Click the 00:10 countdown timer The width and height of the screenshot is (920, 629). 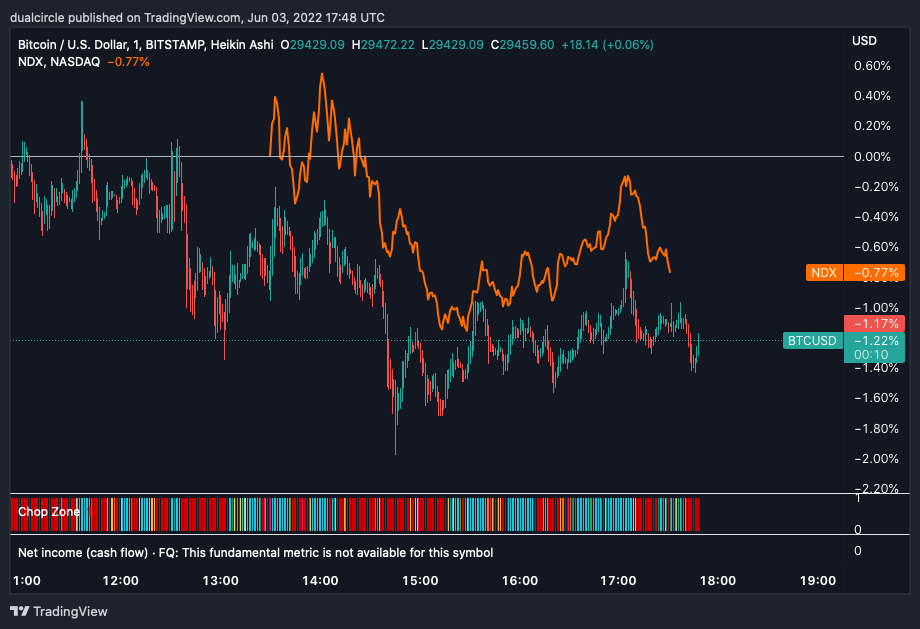871,354
